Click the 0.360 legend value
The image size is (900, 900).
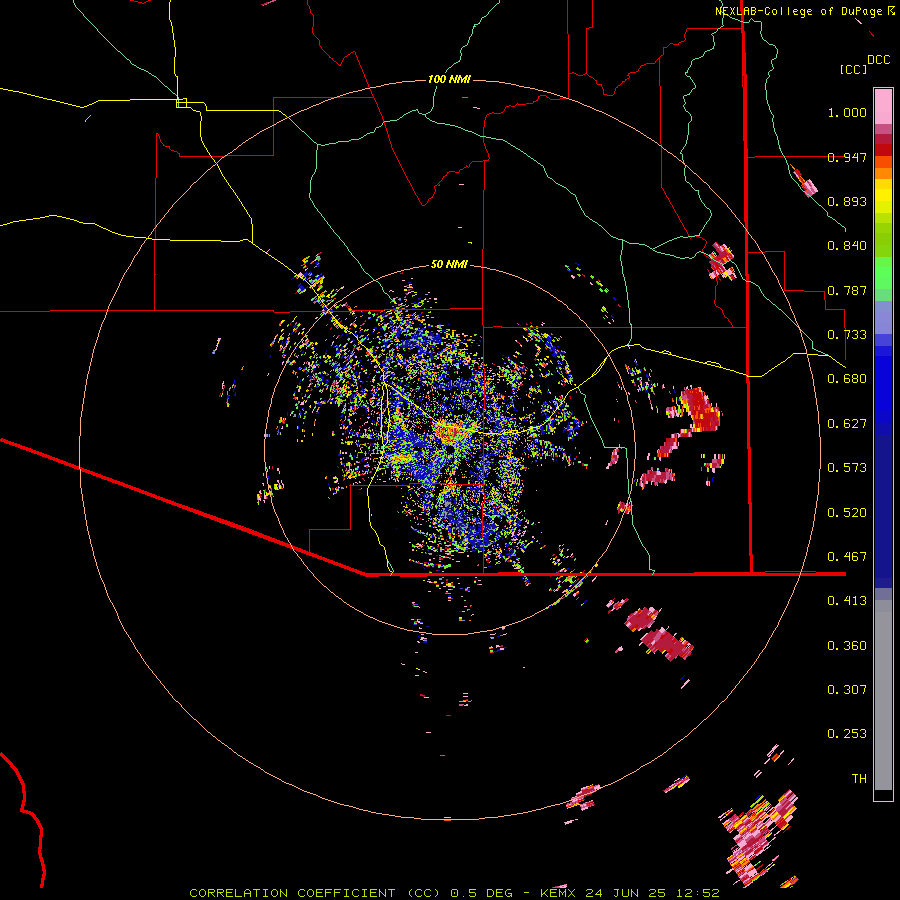pos(847,646)
